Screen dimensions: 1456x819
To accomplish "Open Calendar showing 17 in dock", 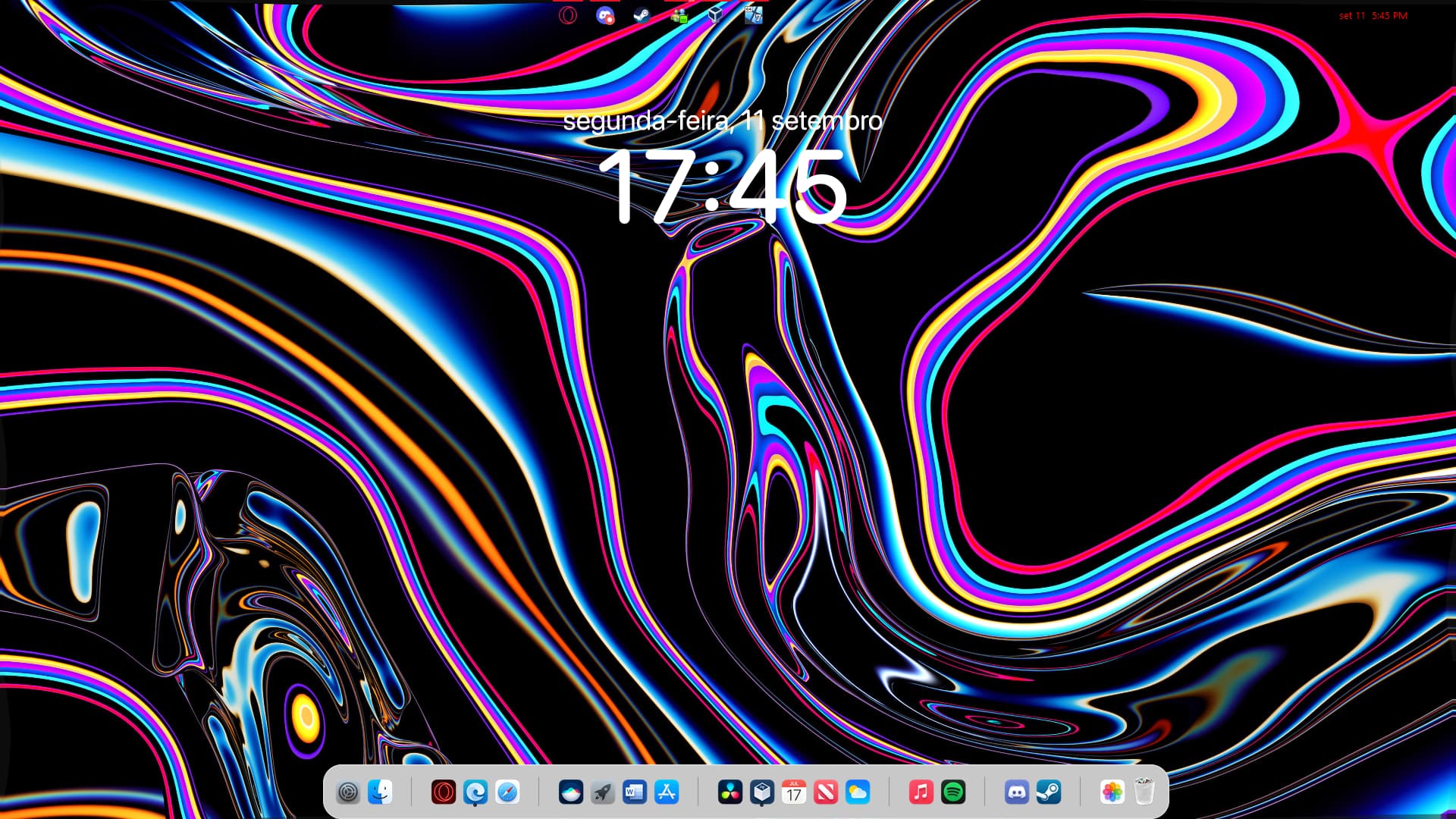I will point(794,792).
